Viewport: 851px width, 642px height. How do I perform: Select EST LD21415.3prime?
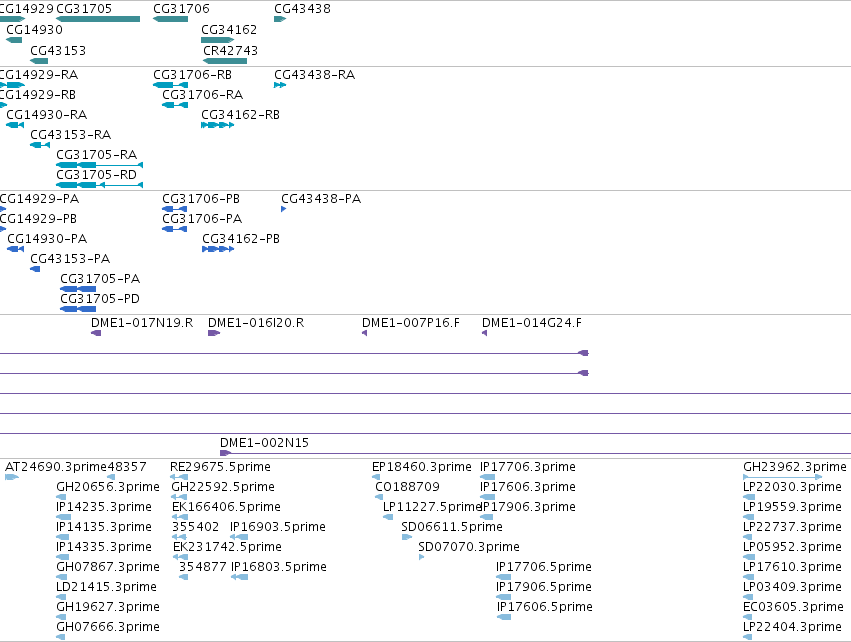click(x=61, y=597)
